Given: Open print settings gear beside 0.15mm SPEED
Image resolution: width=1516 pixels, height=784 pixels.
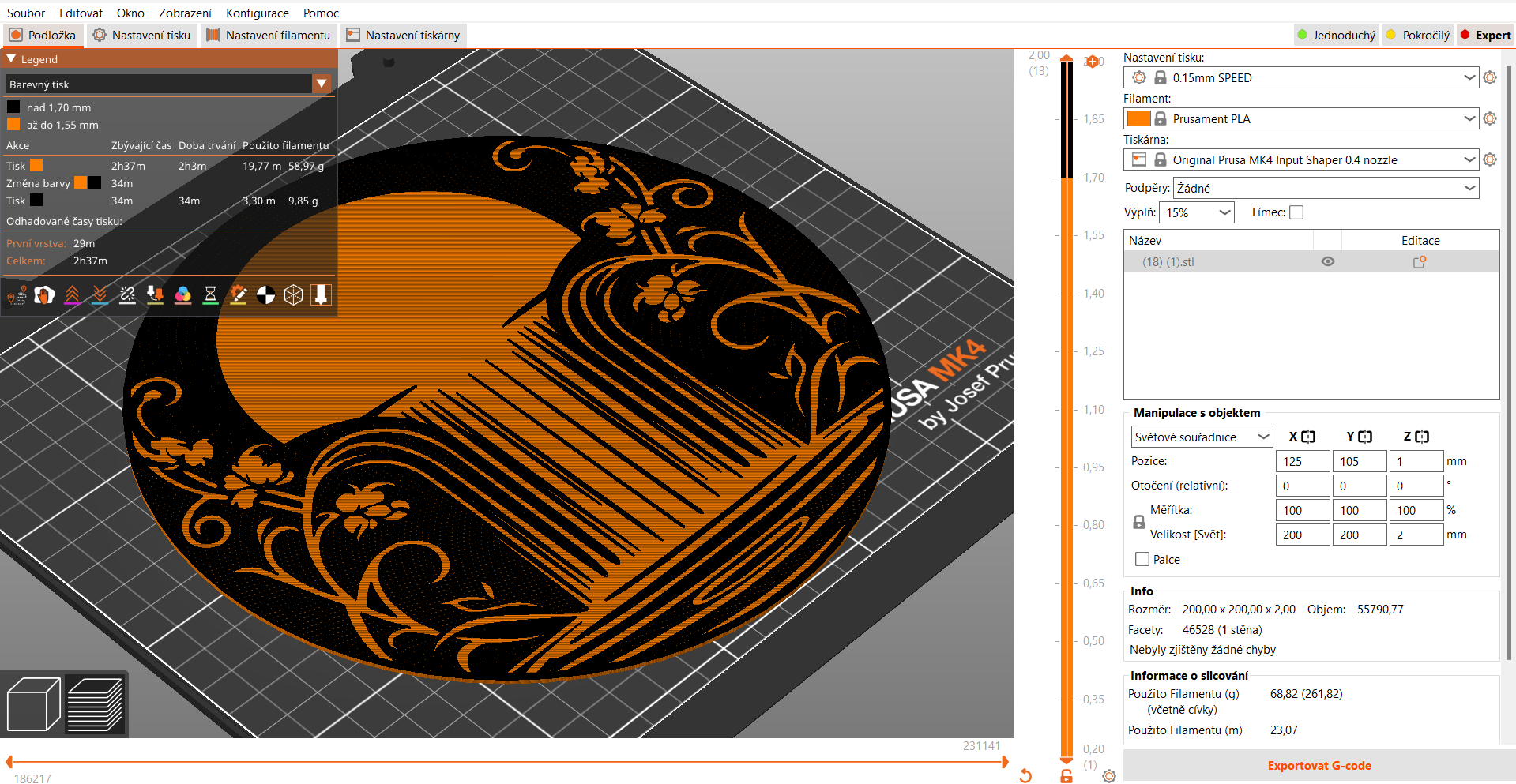Looking at the screenshot, I should (x=1490, y=77).
